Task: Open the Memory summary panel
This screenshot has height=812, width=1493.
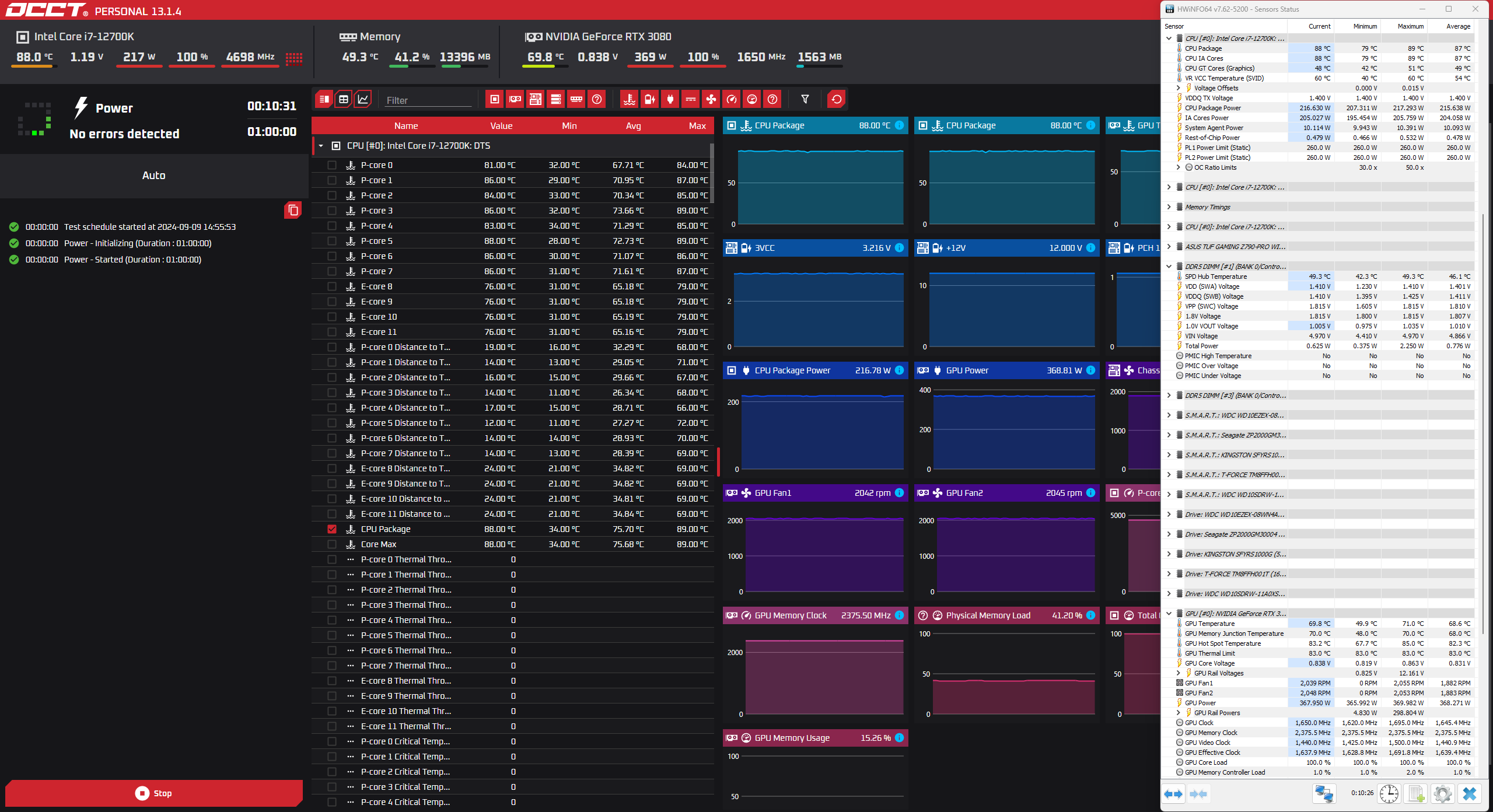Action: [370, 37]
